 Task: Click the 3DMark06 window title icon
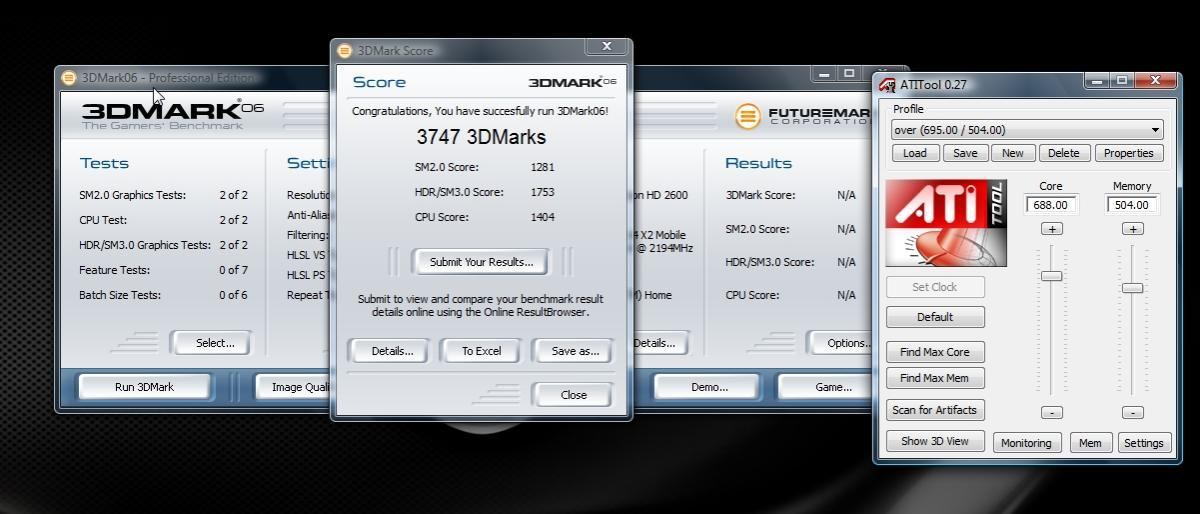tap(68, 77)
